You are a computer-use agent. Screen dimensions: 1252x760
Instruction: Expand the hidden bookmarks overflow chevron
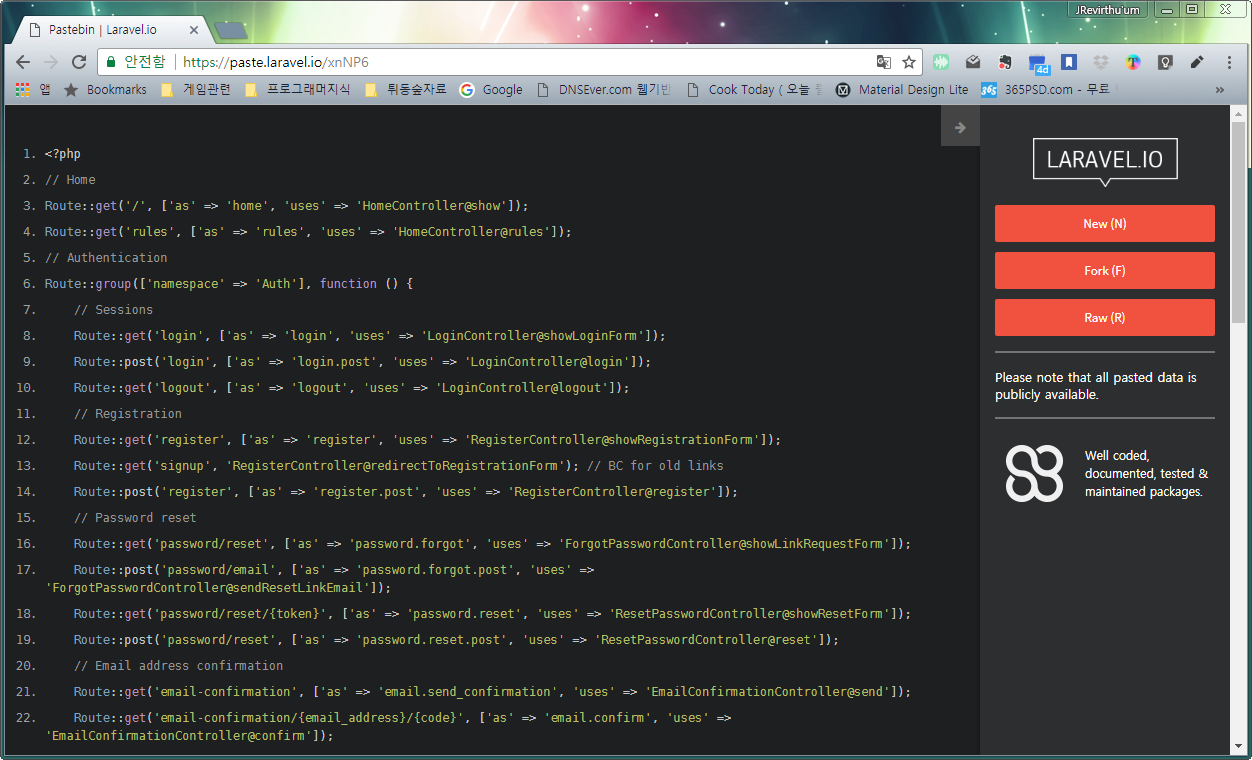[1220, 90]
